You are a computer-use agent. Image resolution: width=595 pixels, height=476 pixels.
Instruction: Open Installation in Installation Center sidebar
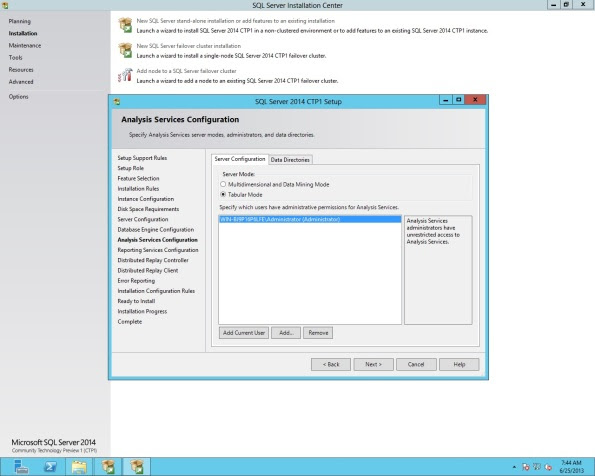[x=23, y=33]
